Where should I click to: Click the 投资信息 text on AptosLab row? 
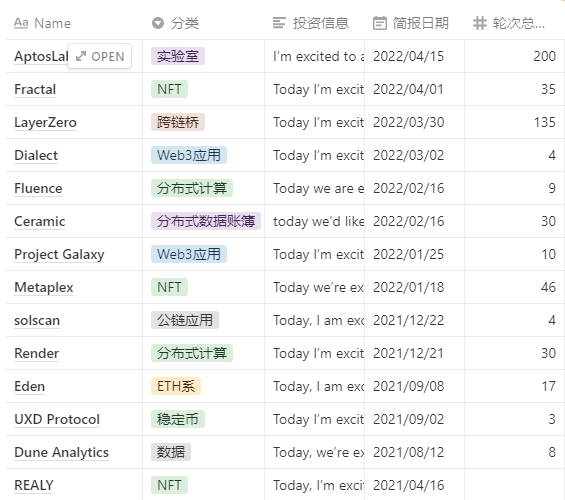pos(319,56)
